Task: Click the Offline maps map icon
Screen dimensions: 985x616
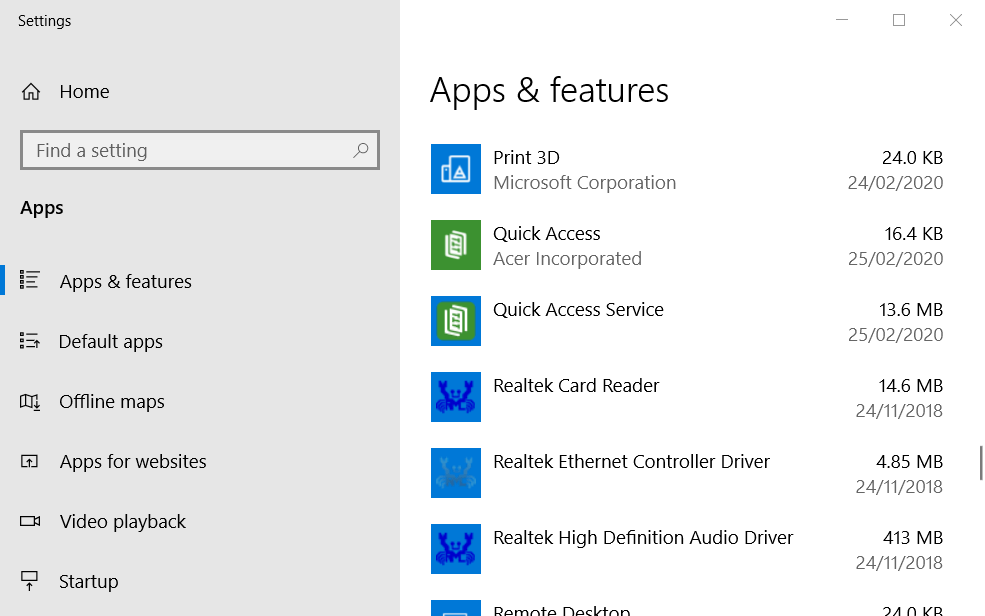Action: 30,401
